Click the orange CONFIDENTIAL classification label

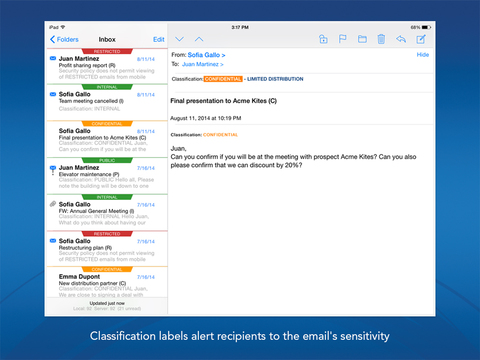[223, 79]
